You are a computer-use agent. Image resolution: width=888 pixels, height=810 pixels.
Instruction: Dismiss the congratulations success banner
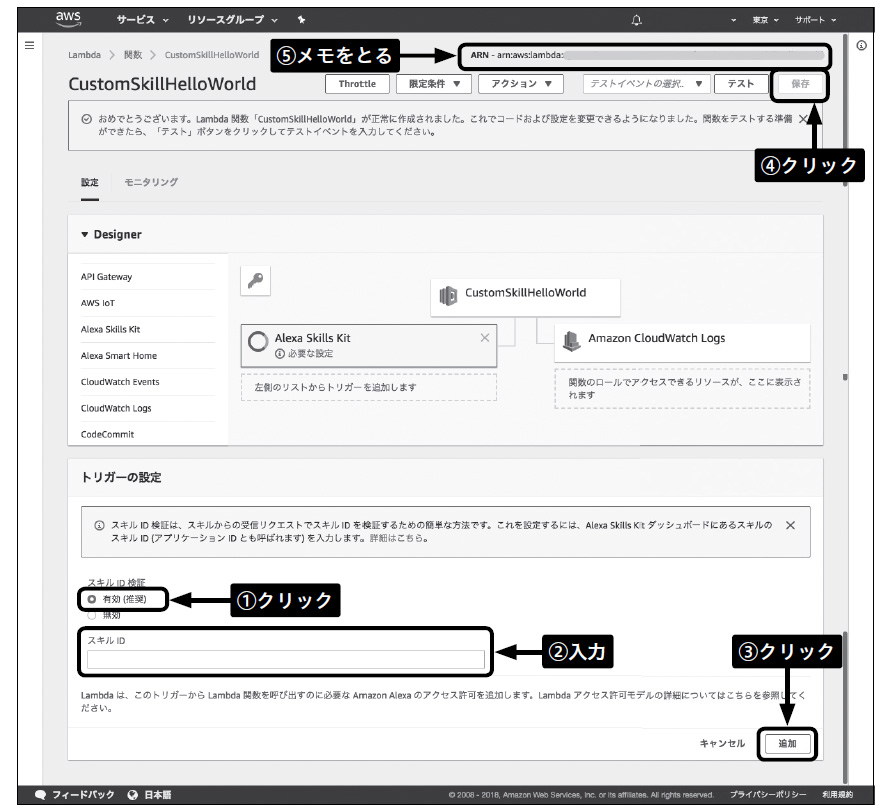(x=803, y=119)
